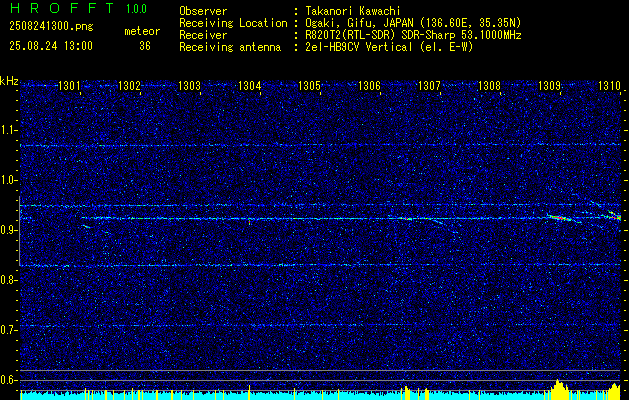Click the 1.1 kHz axis label

(9, 130)
